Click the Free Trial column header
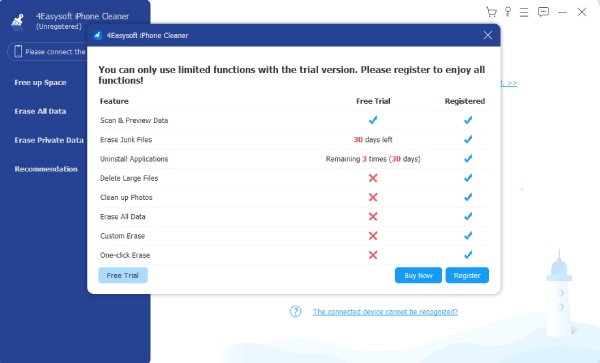600x363 pixels. coord(373,101)
